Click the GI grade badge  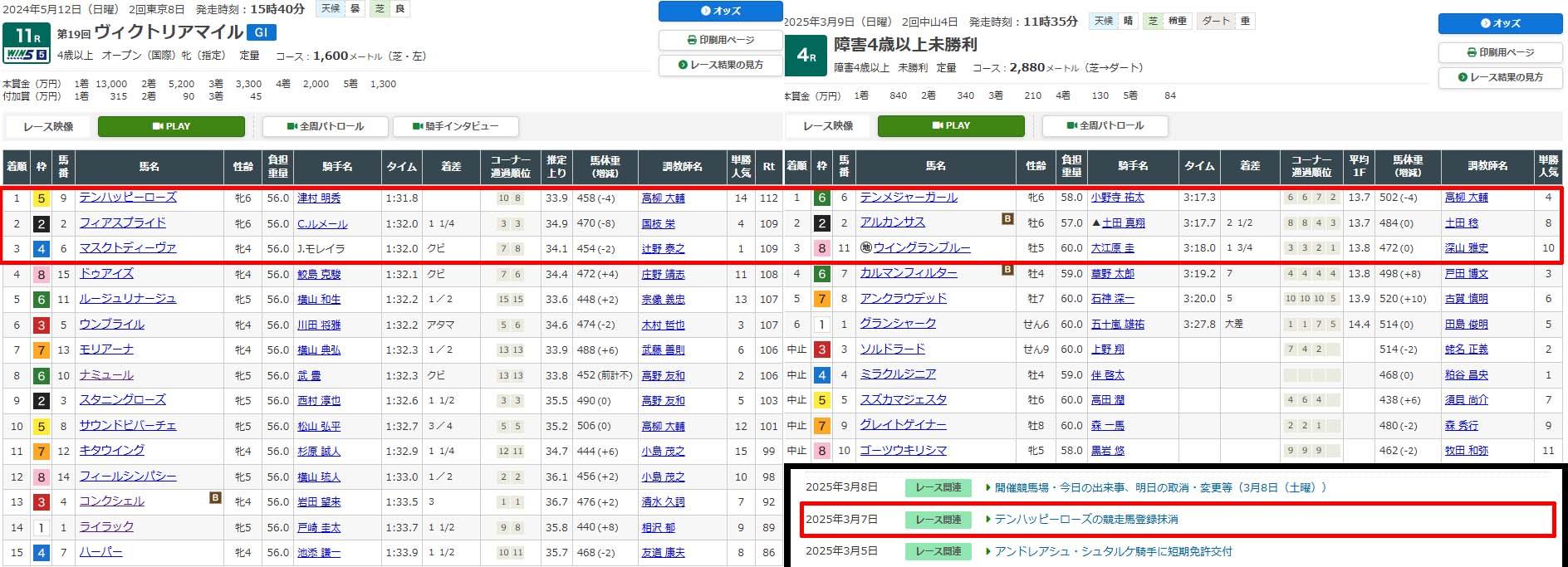pyautogui.click(x=262, y=32)
